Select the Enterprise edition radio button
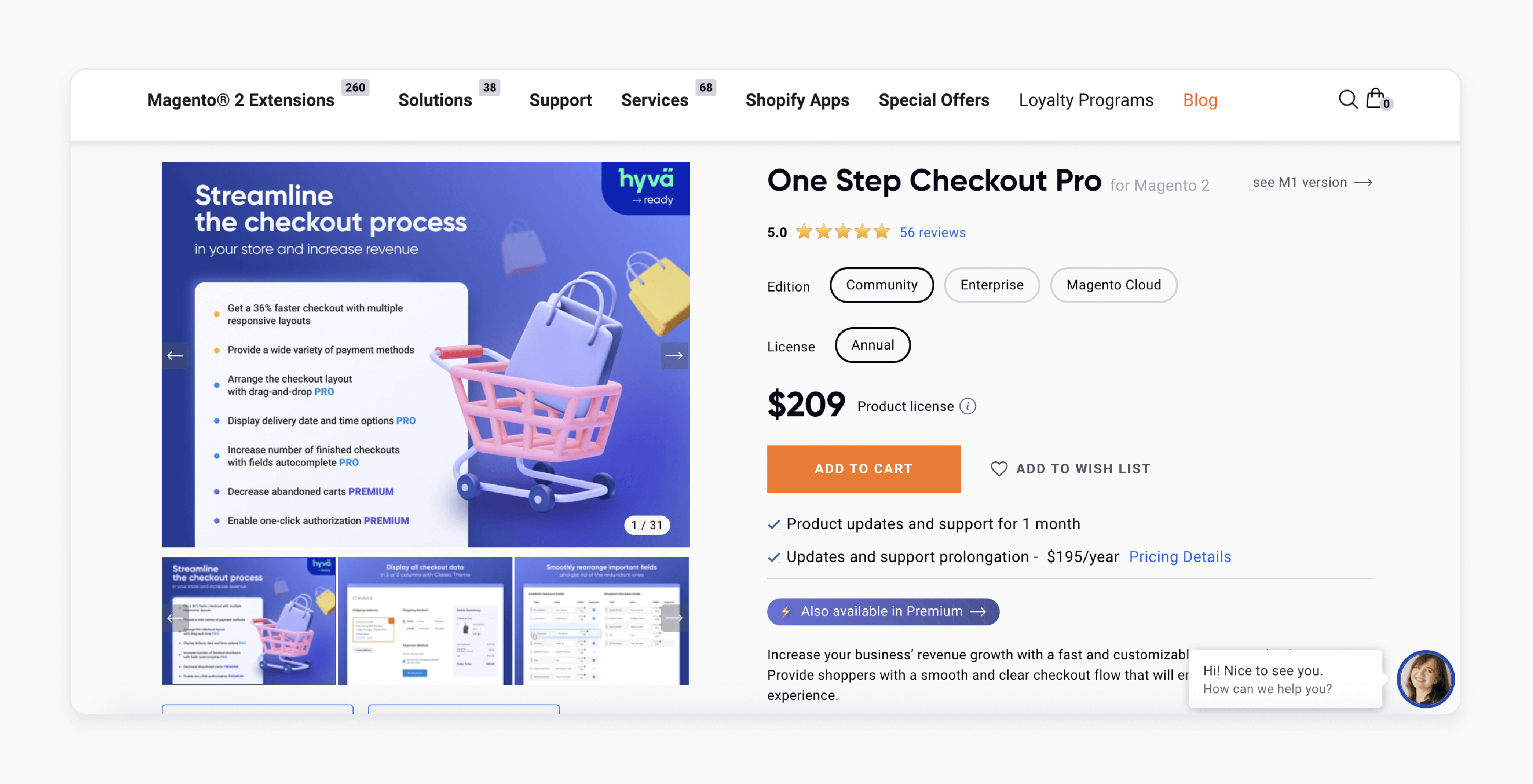 [x=991, y=284]
